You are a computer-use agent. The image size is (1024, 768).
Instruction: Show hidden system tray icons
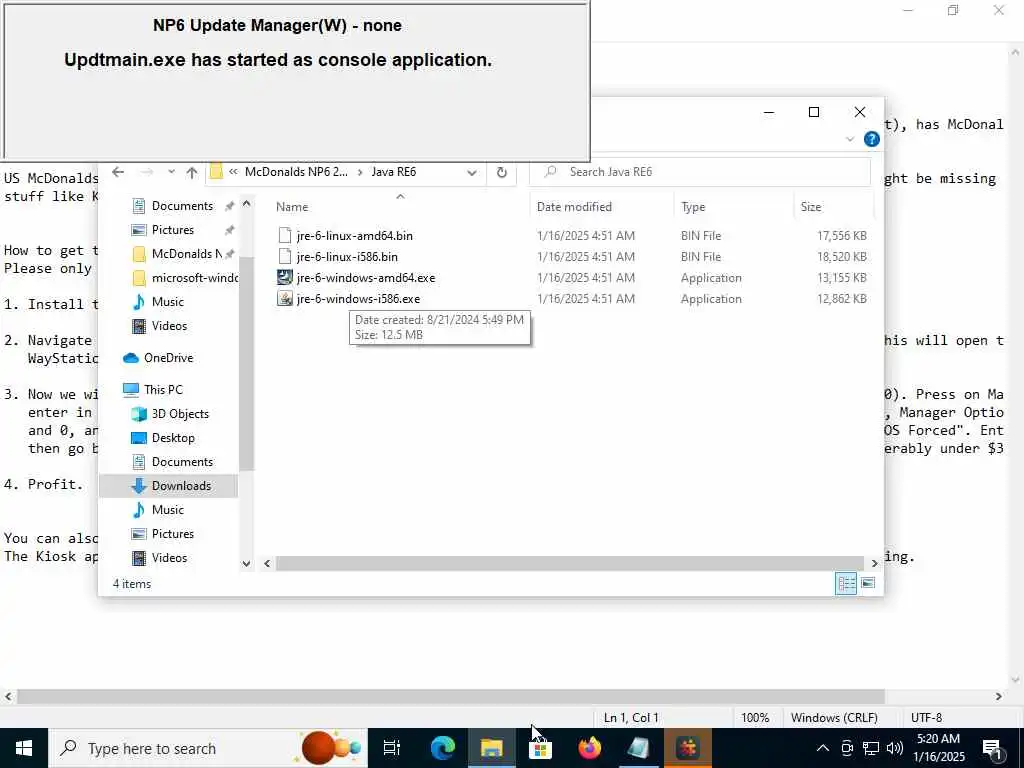point(823,748)
